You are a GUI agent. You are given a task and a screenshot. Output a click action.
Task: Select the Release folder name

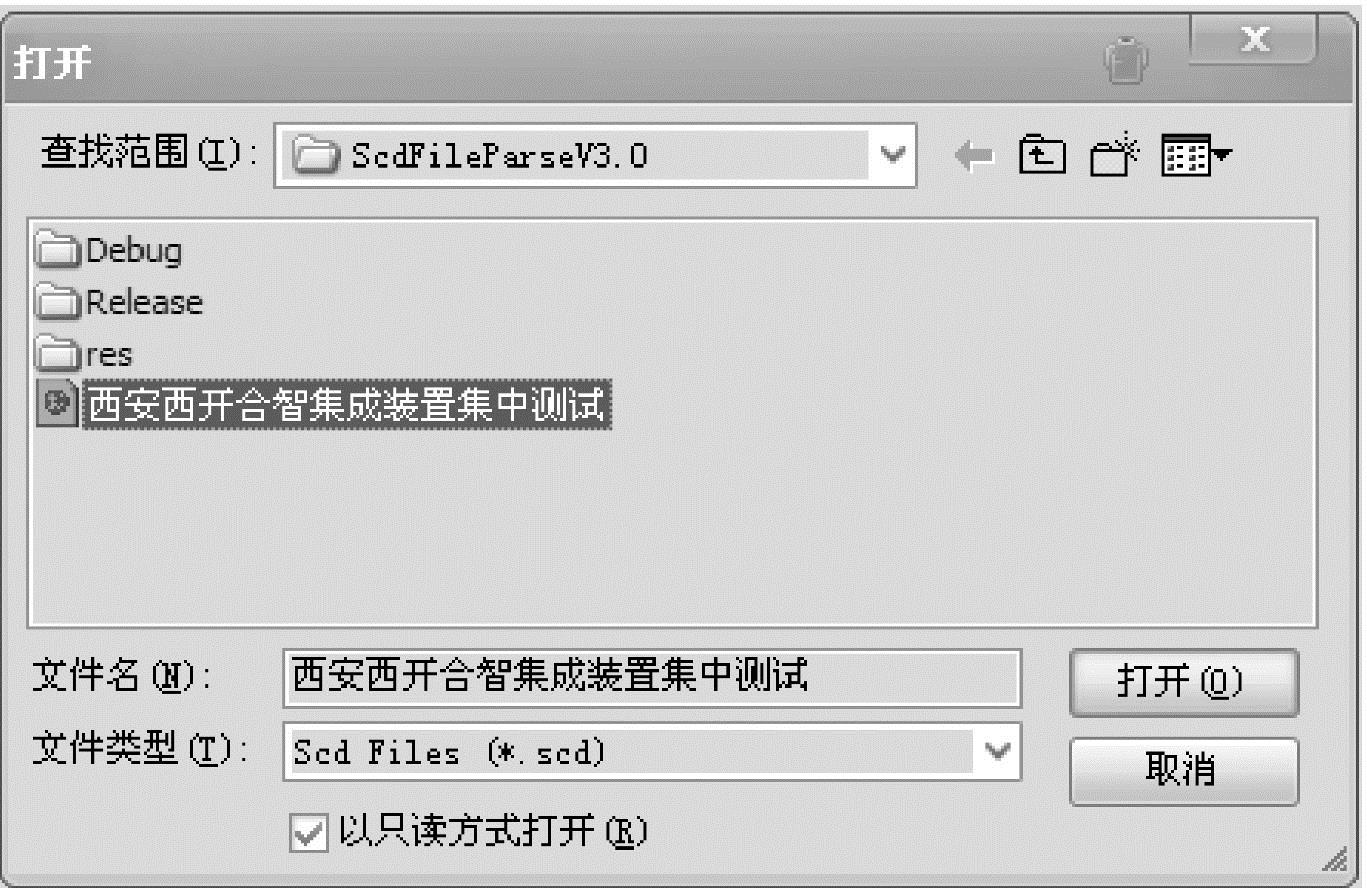pyautogui.click(x=144, y=302)
